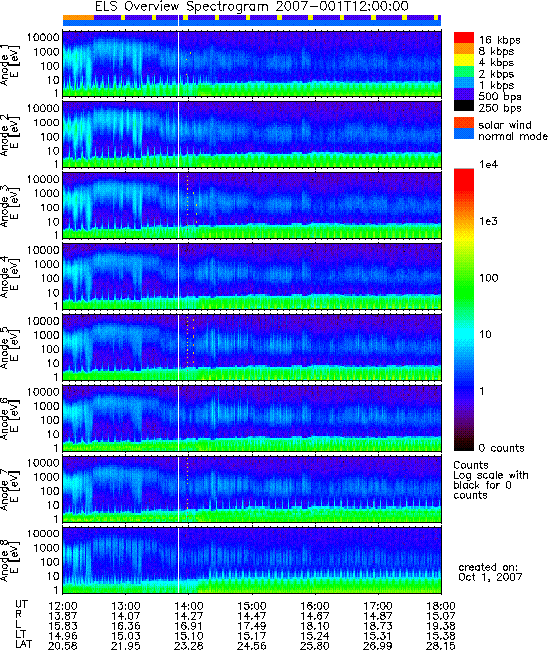Image resolution: width=548 pixels, height=650 pixels.
Task: Click the 2 kbps green legend swatch
Action: (x=463, y=71)
